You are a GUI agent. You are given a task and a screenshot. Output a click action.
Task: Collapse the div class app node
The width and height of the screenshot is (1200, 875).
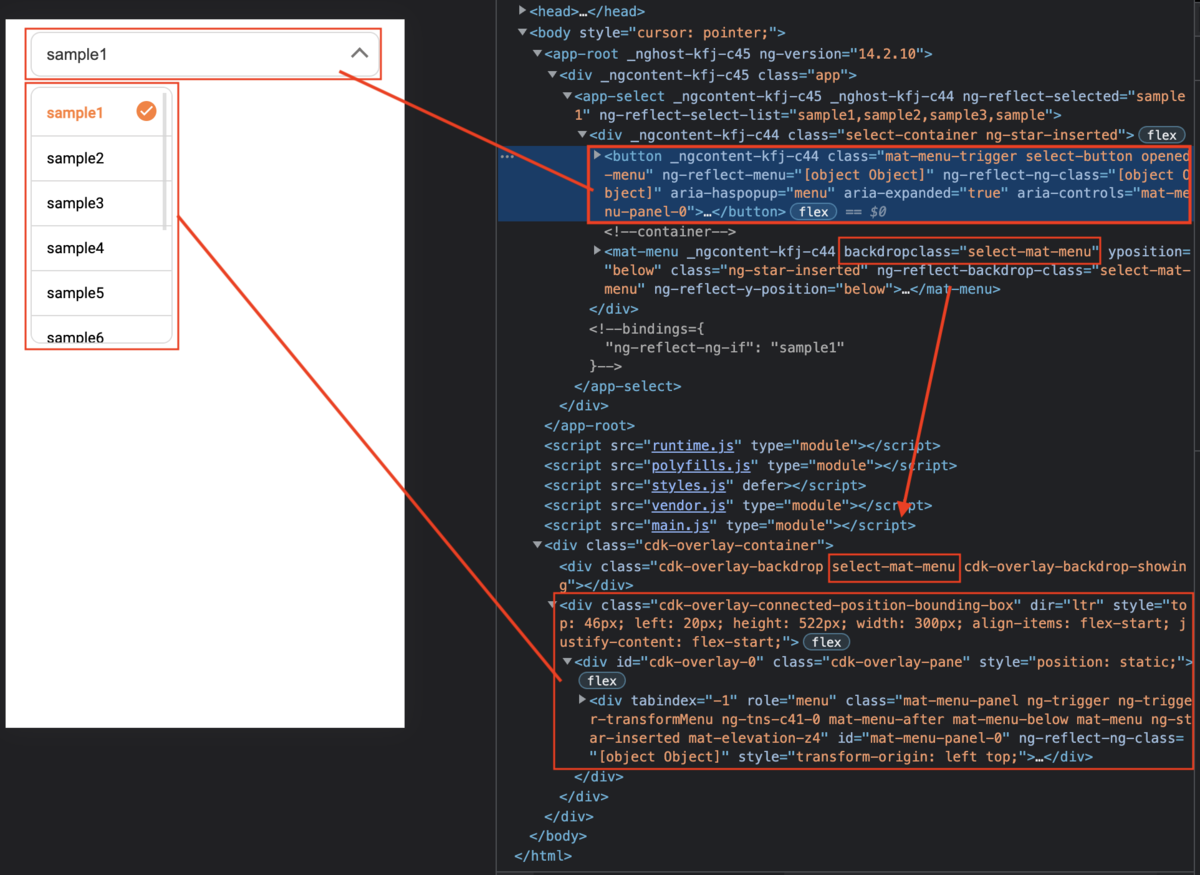pyautogui.click(x=552, y=75)
